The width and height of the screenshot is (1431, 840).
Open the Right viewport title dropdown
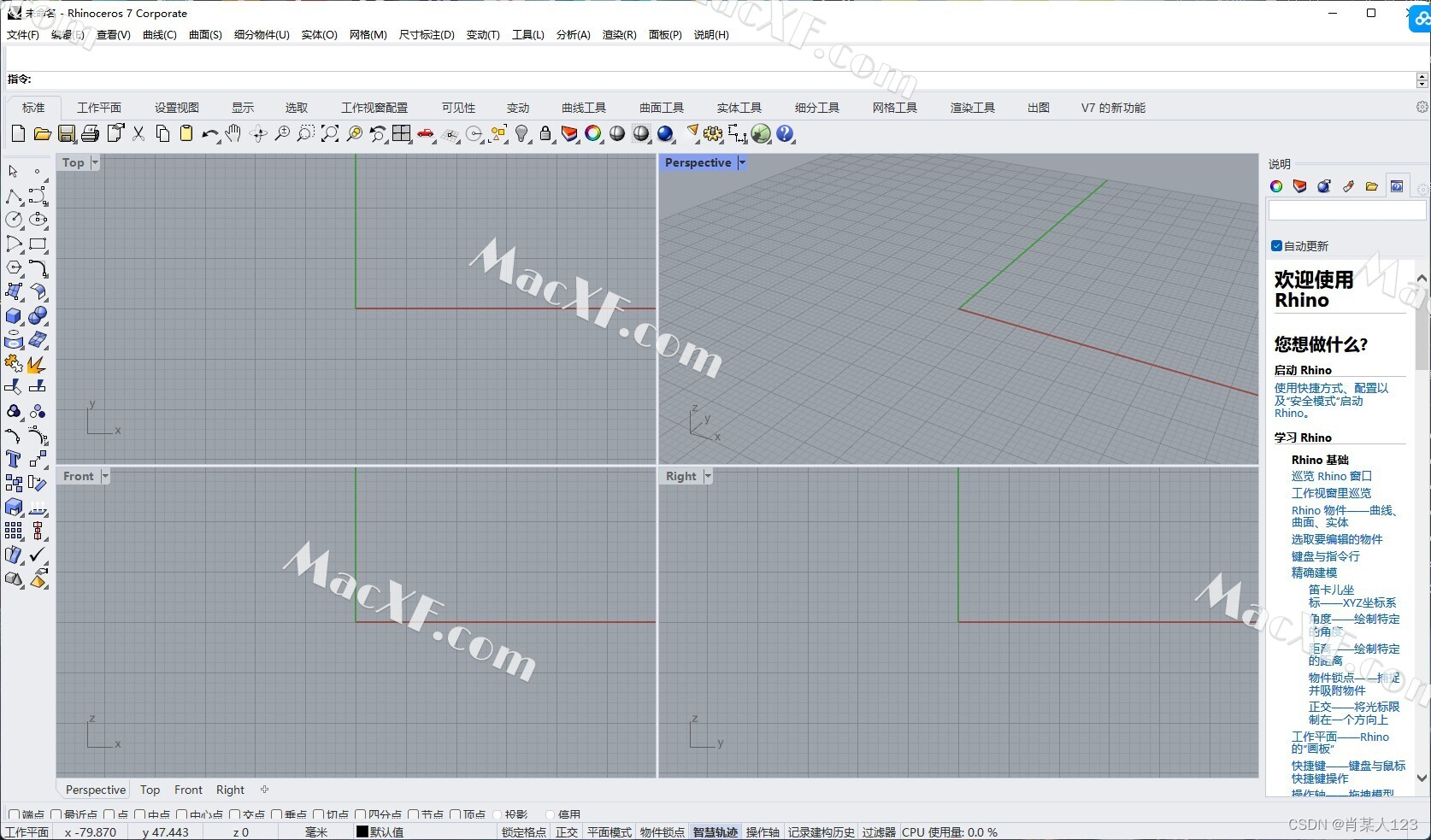click(x=708, y=476)
